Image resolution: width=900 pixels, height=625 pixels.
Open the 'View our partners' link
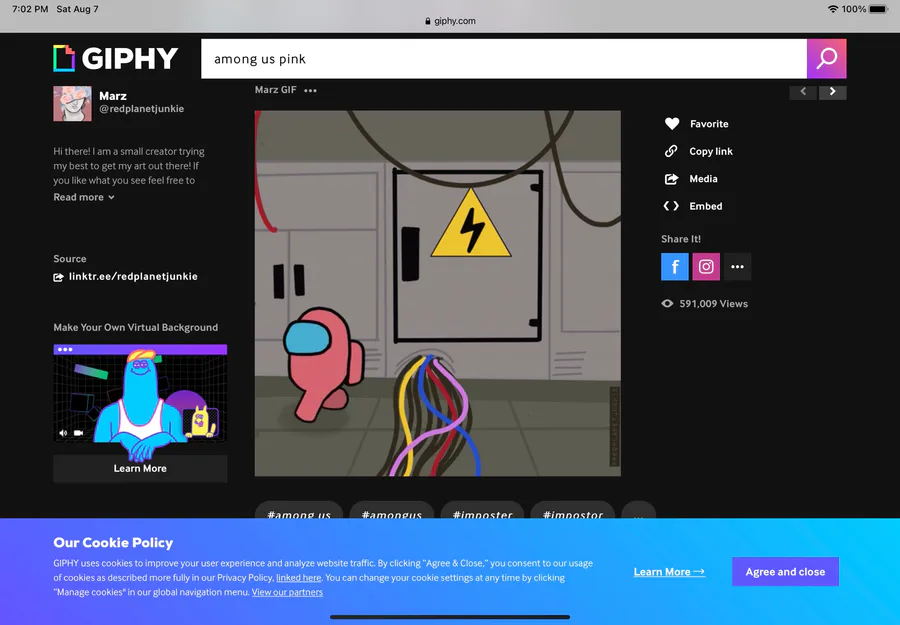coord(287,592)
